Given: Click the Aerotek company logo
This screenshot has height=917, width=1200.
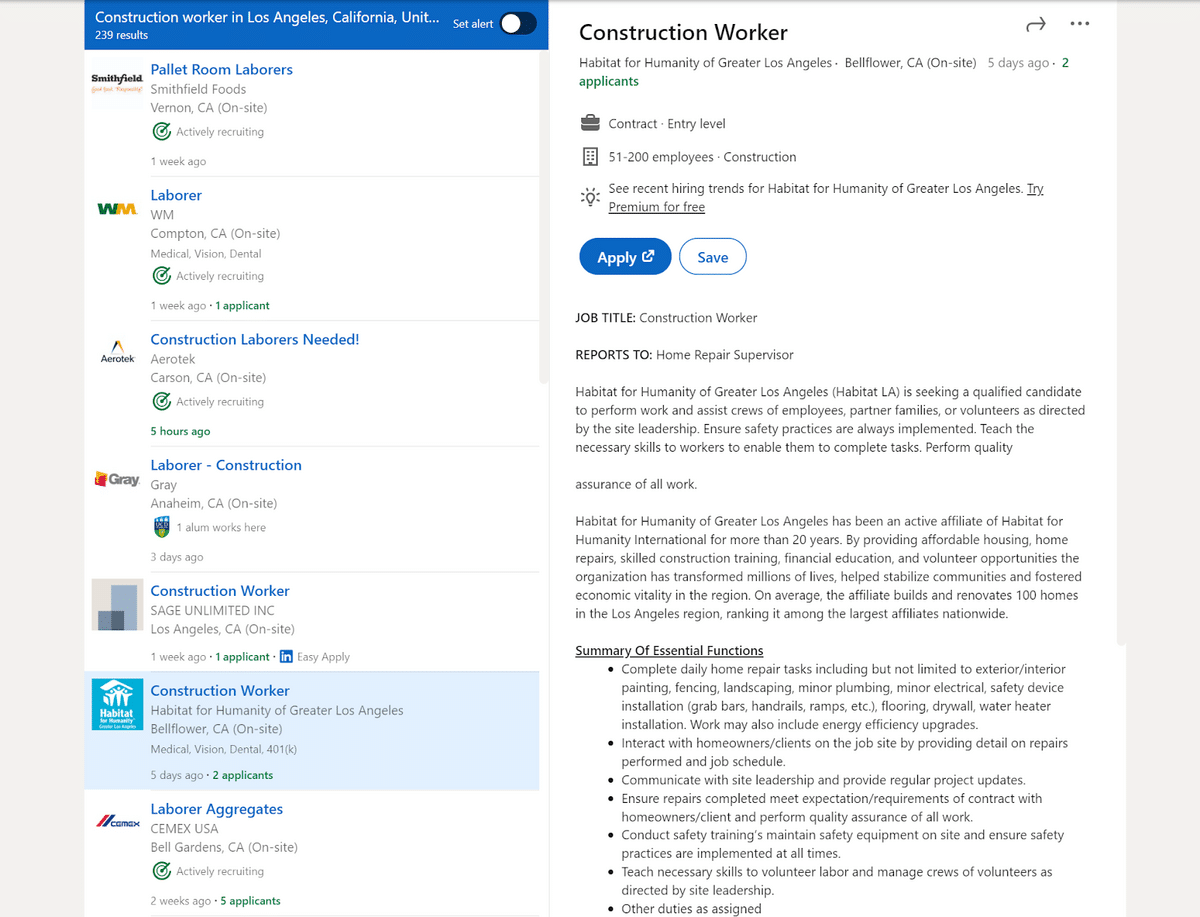Looking at the screenshot, I should 117,351.
